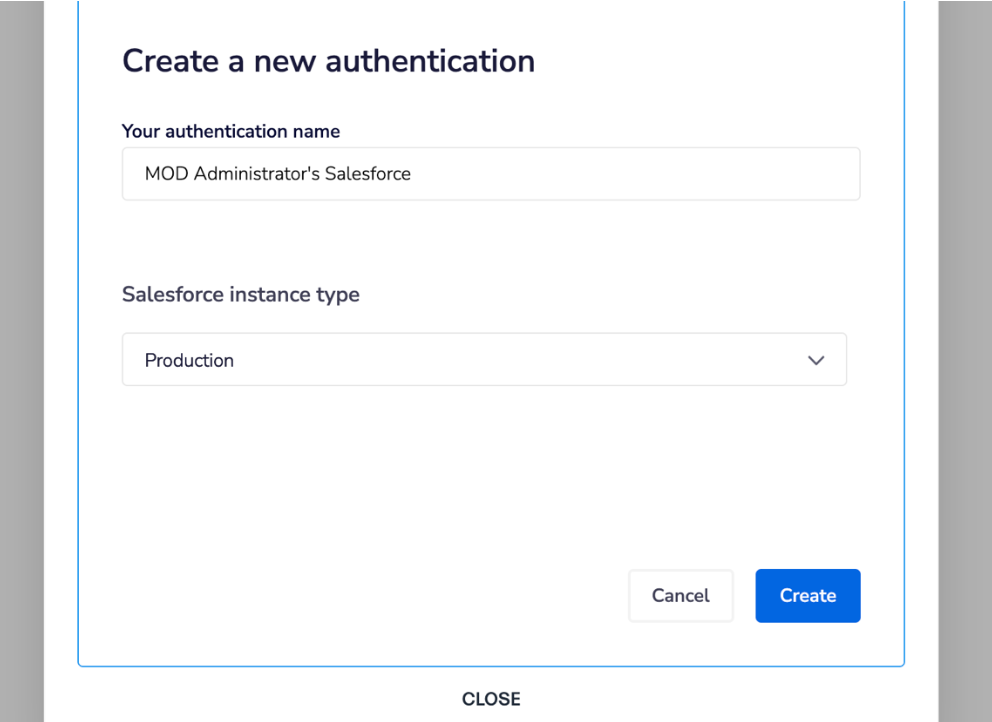The width and height of the screenshot is (992, 722).
Task: Click the down chevron in instance type dropdown
Action: pos(816,360)
